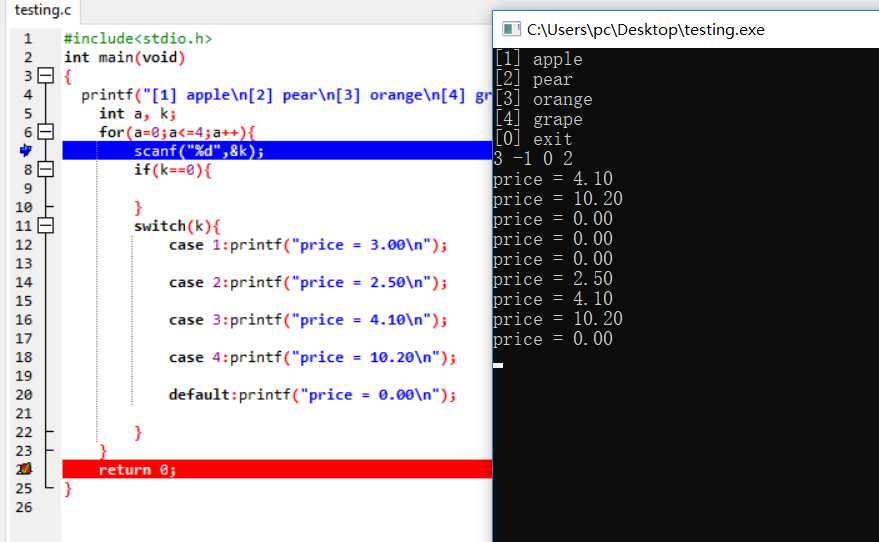Click the case 2 printf line
The width and height of the screenshot is (879, 542).
308,282
